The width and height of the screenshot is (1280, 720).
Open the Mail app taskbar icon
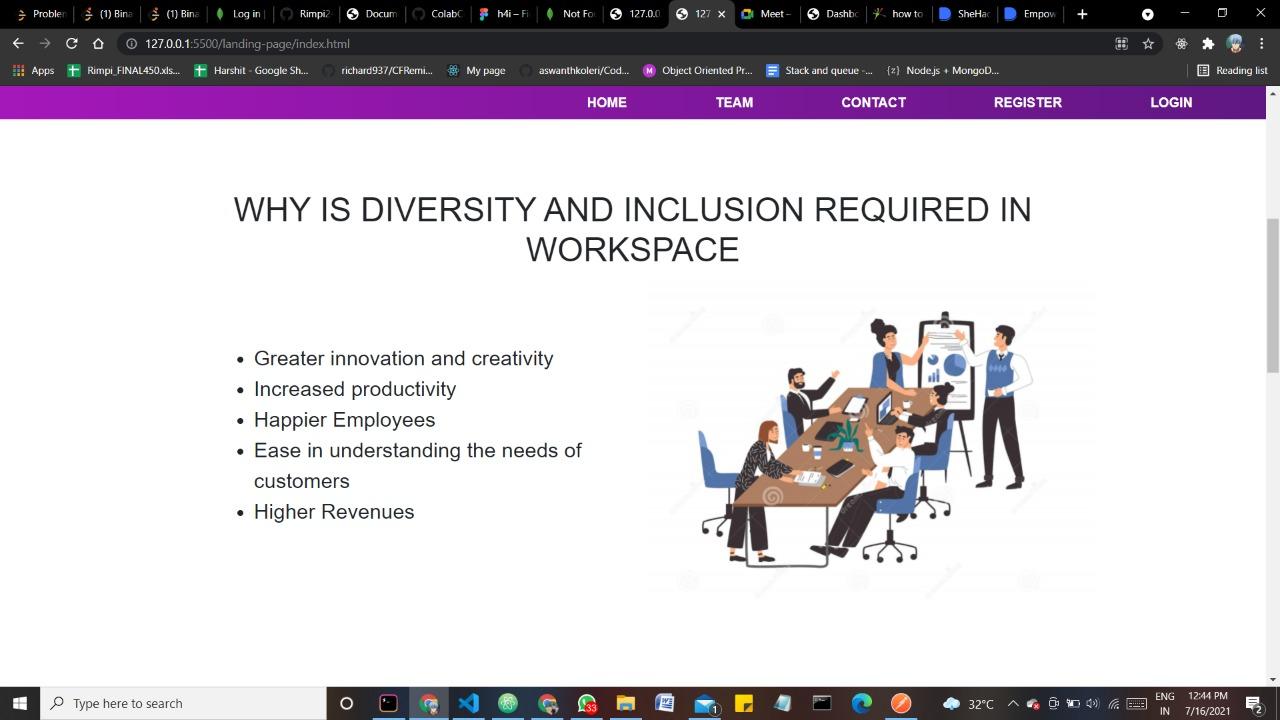tap(705, 703)
